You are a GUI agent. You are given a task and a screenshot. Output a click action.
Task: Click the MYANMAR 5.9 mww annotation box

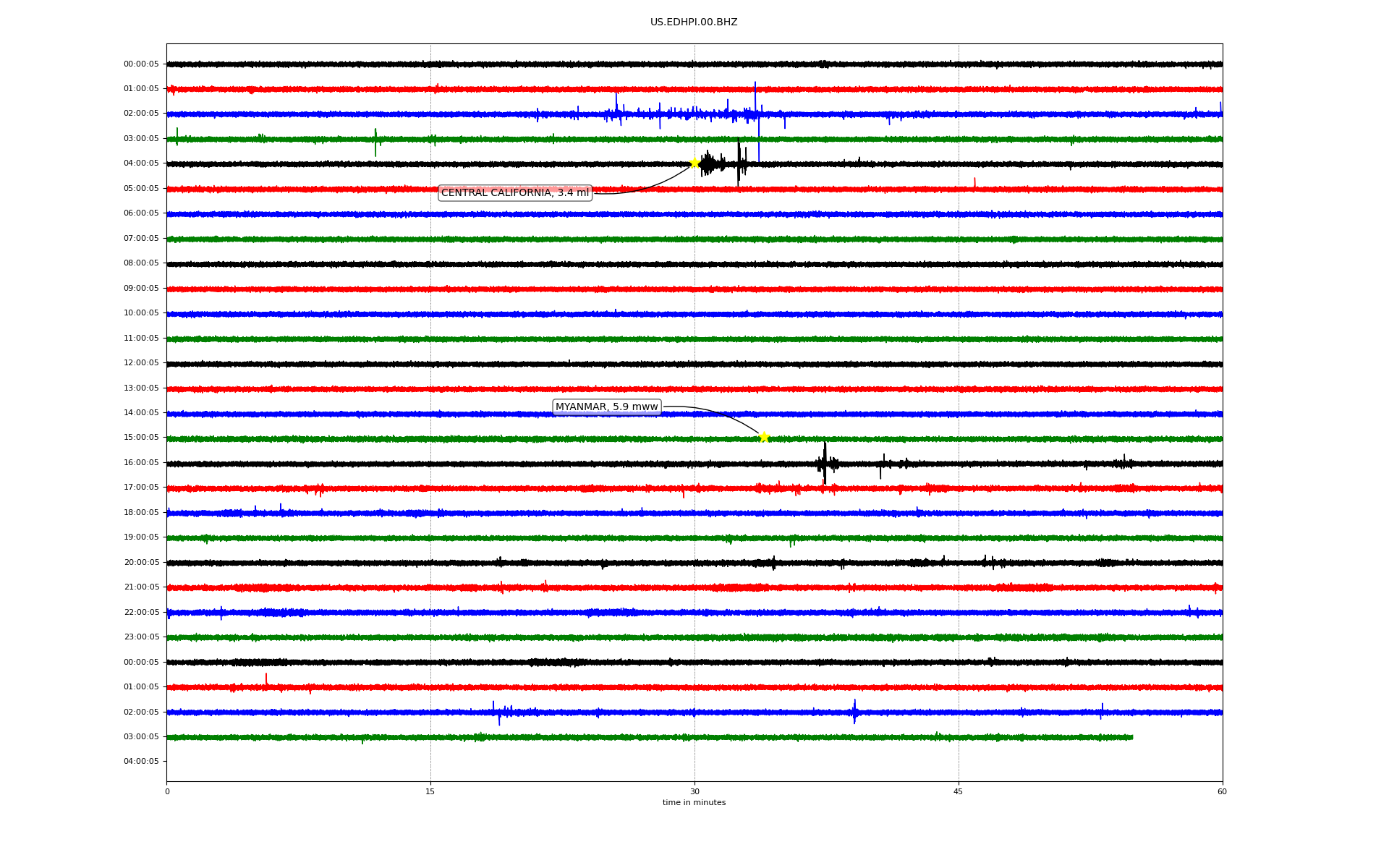pyautogui.click(x=606, y=407)
